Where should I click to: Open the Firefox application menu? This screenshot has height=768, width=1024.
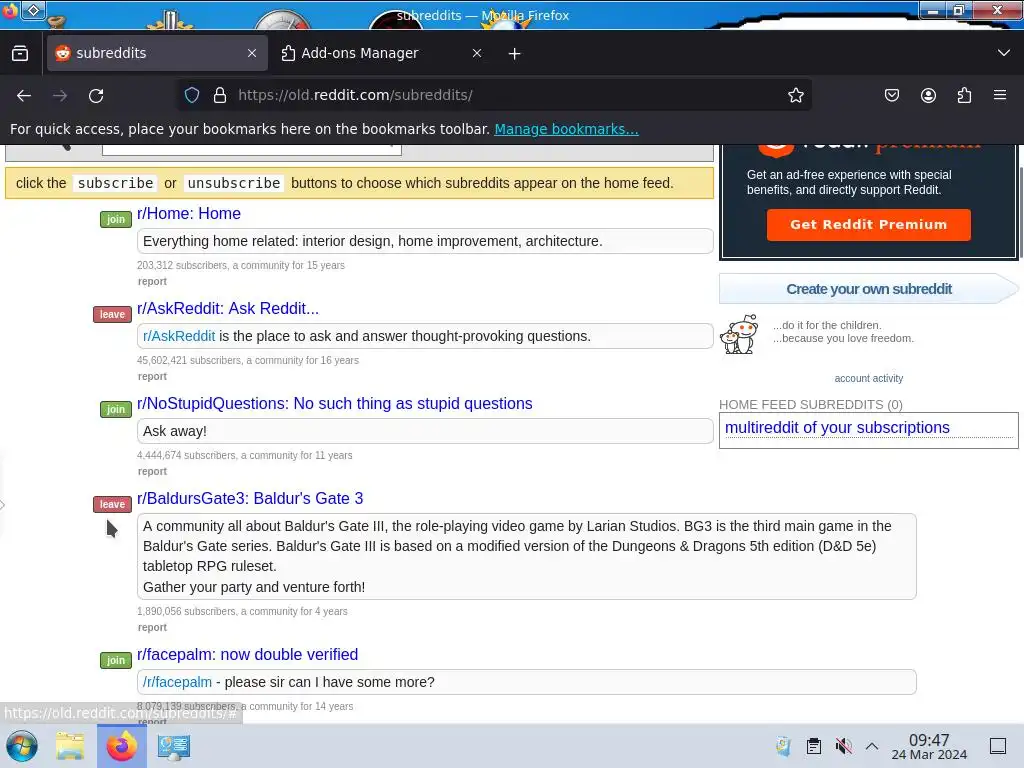click(1000, 95)
